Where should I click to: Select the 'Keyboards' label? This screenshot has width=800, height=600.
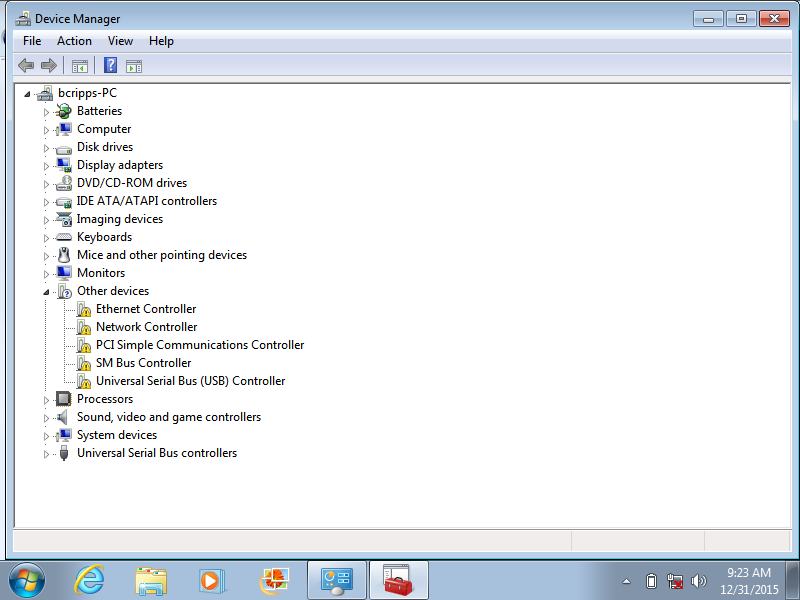105,237
